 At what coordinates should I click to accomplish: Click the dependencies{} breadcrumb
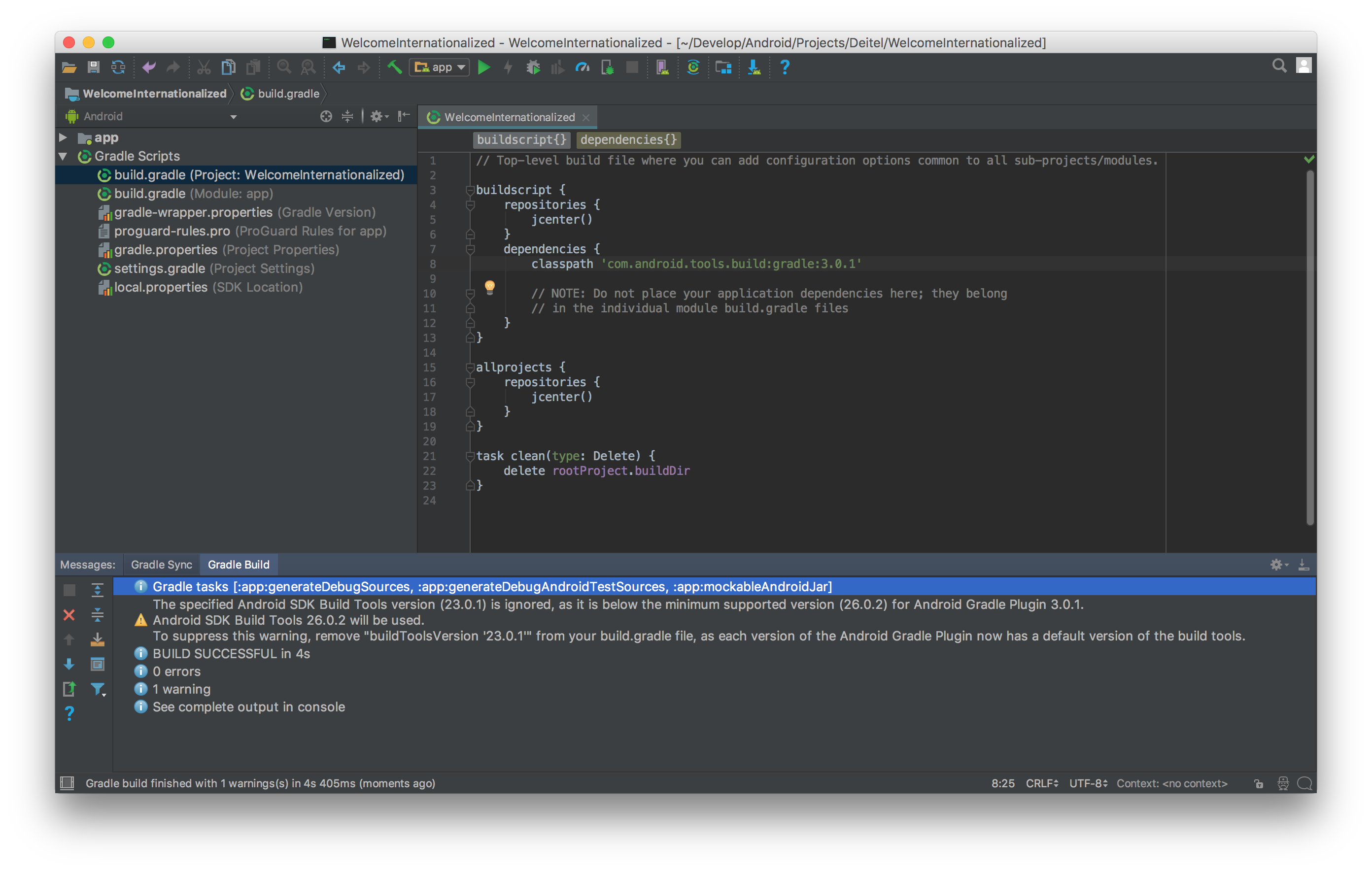point(628,139)
